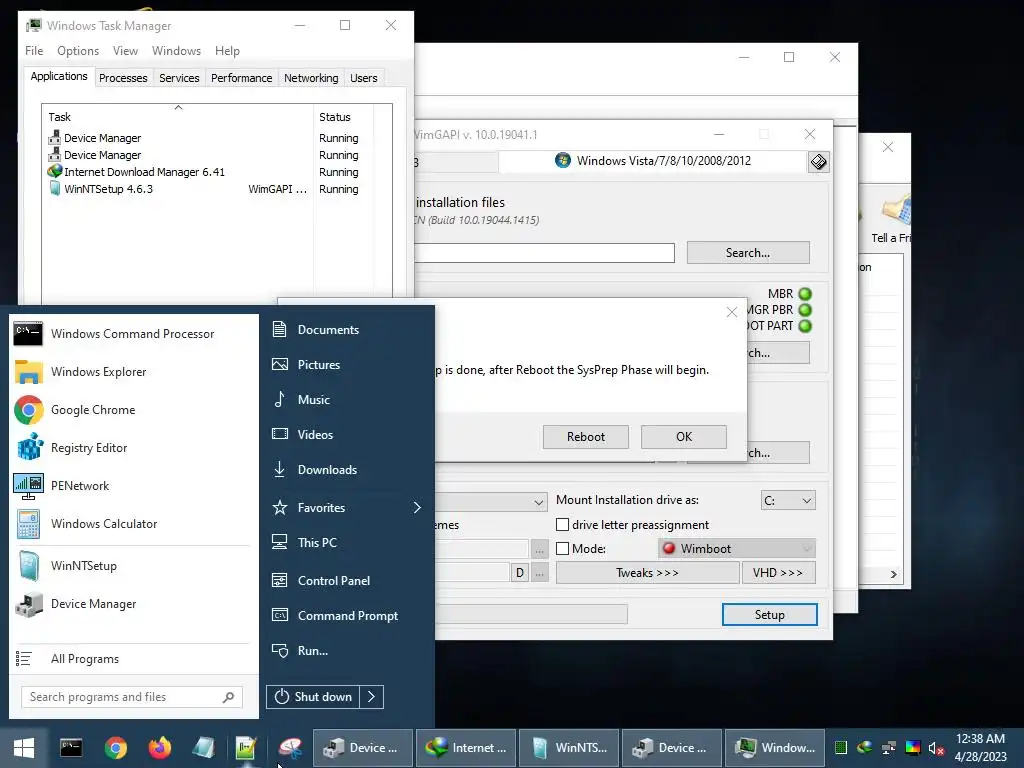The height and width of the screenshot is (768, 1024).
Task: Click the Shut down button
Action: tap(313, 697)
